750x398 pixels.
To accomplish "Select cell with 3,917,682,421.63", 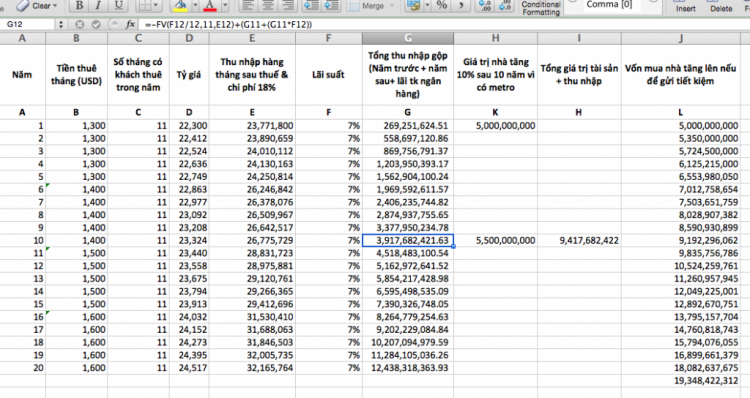I will 408,241.
